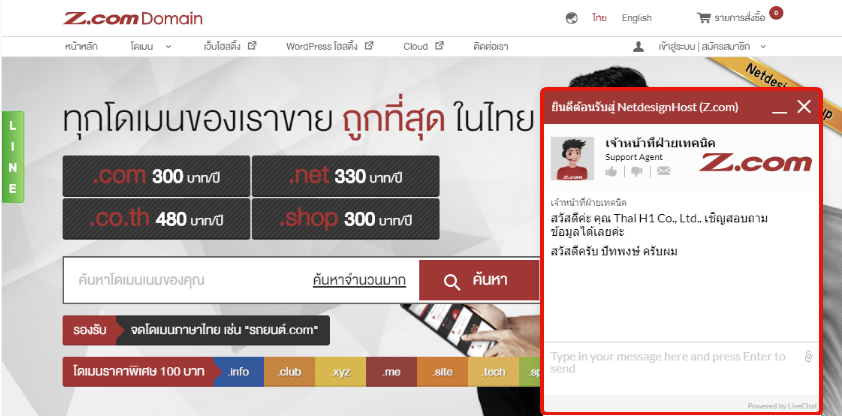This screenshot has height=417, width=842.
Task: Click the email transcript envelope icon
Action: pos(664,171)
